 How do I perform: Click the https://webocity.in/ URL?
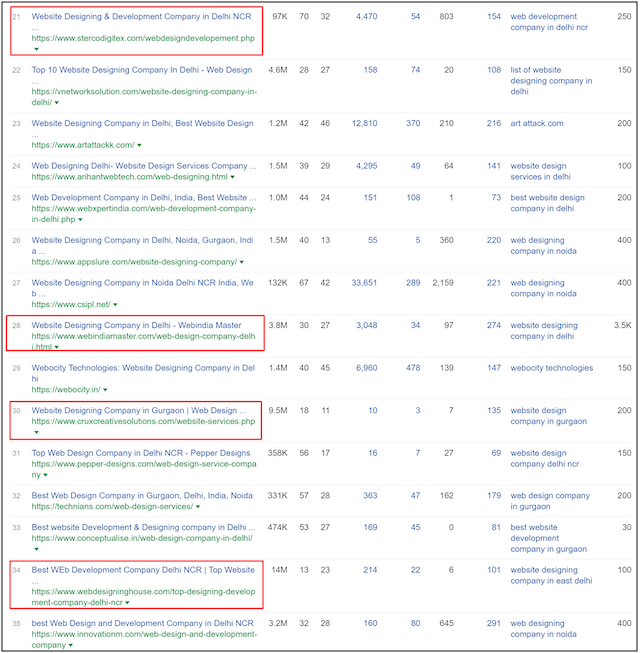click(66, 390)
